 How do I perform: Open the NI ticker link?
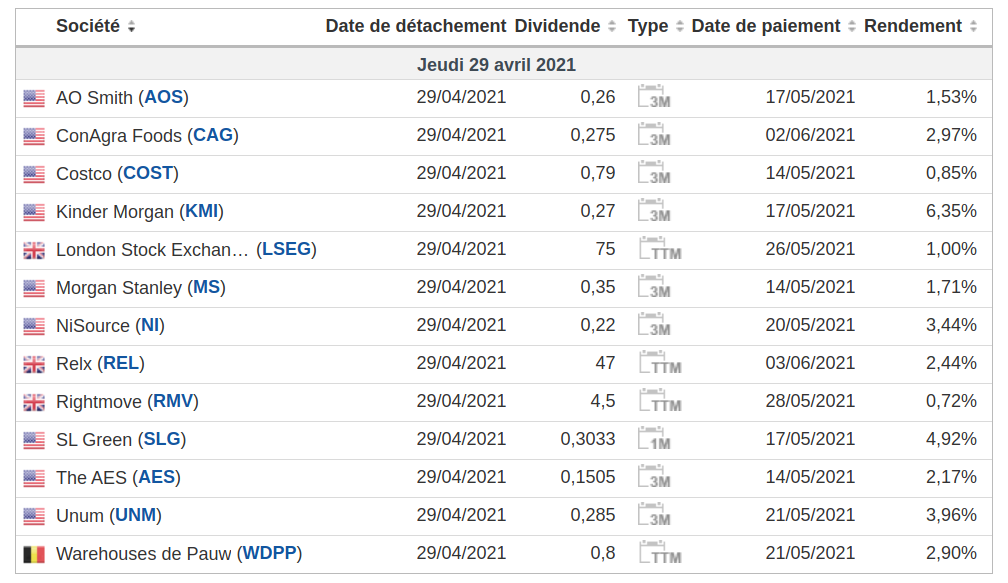tap(150, 325)
